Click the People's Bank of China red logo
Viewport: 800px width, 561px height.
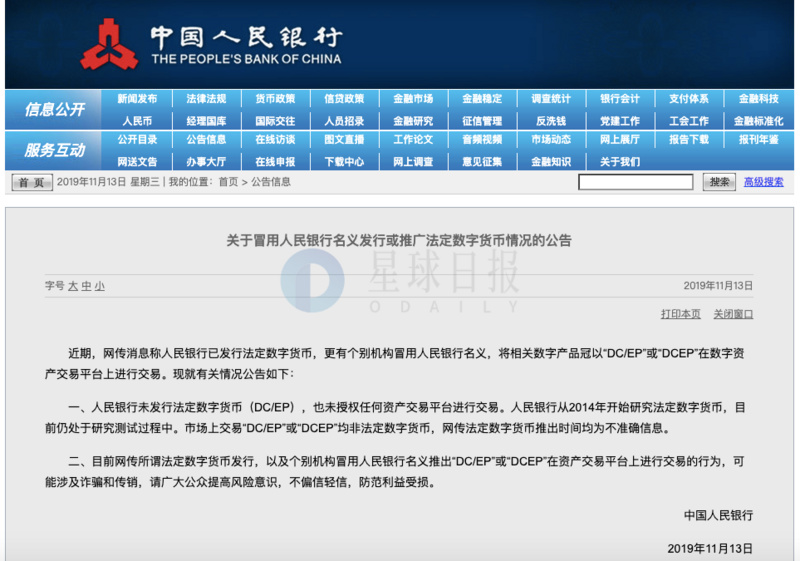pyautogui.click(x=109, y=44)
